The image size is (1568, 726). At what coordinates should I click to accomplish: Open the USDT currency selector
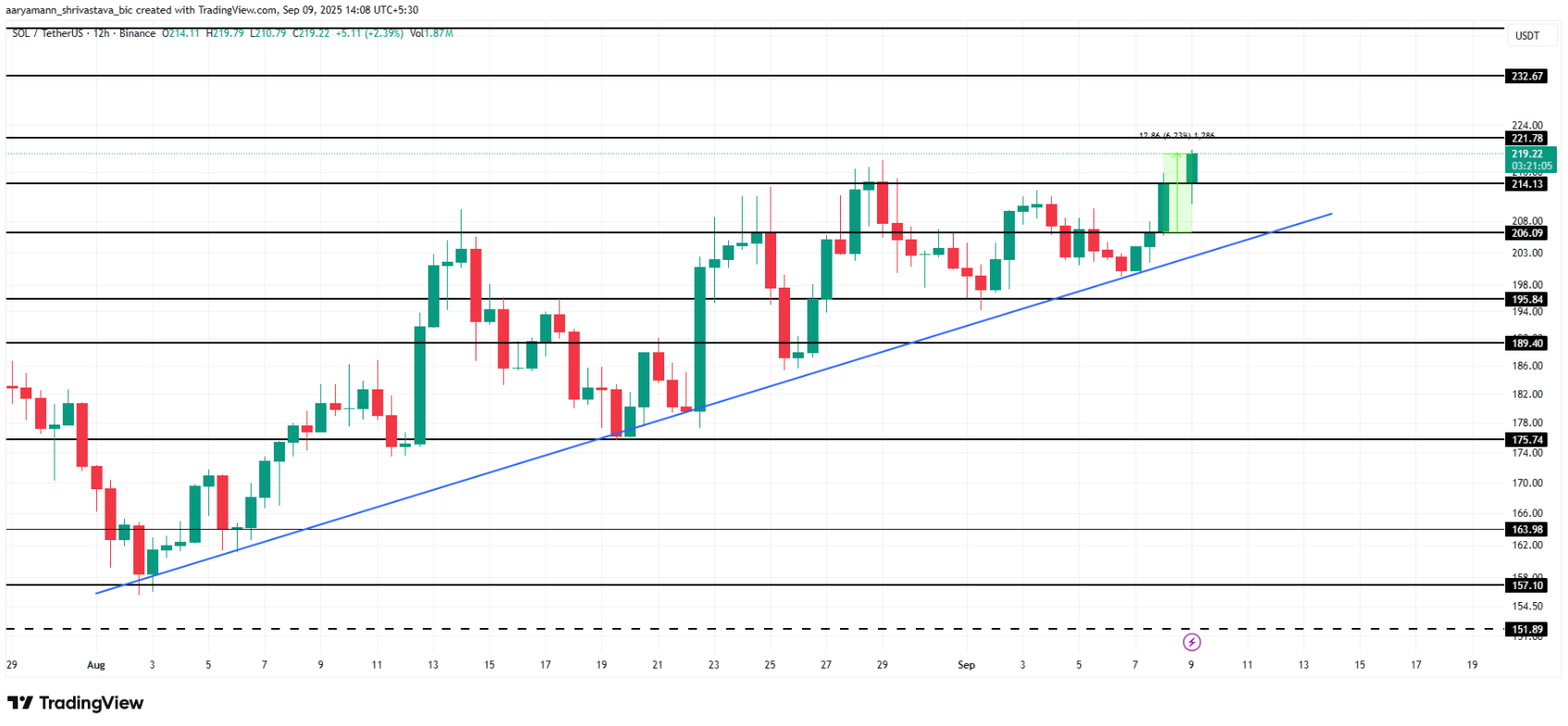click(x=1527, y=36)
